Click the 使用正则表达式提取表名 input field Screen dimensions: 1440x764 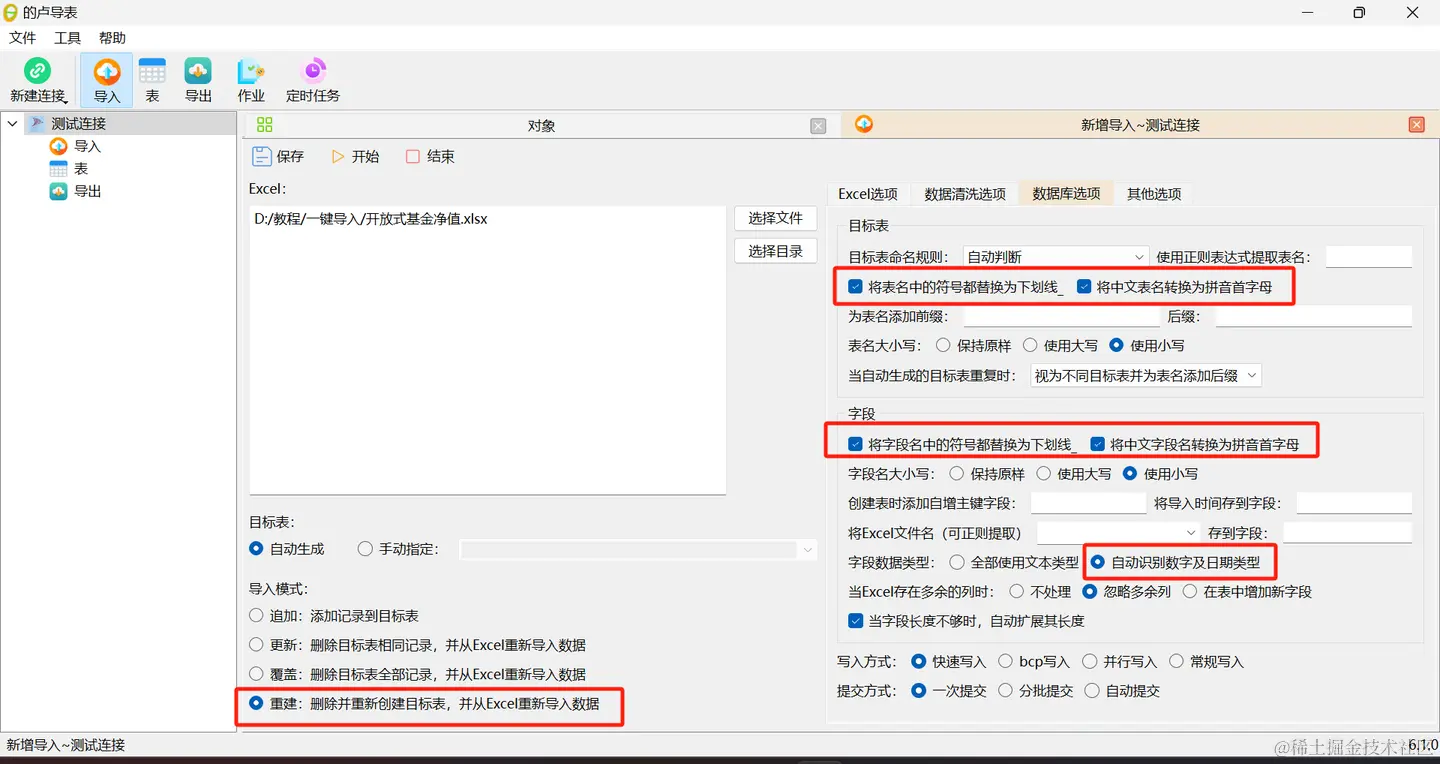click(x=1369, y=257)
